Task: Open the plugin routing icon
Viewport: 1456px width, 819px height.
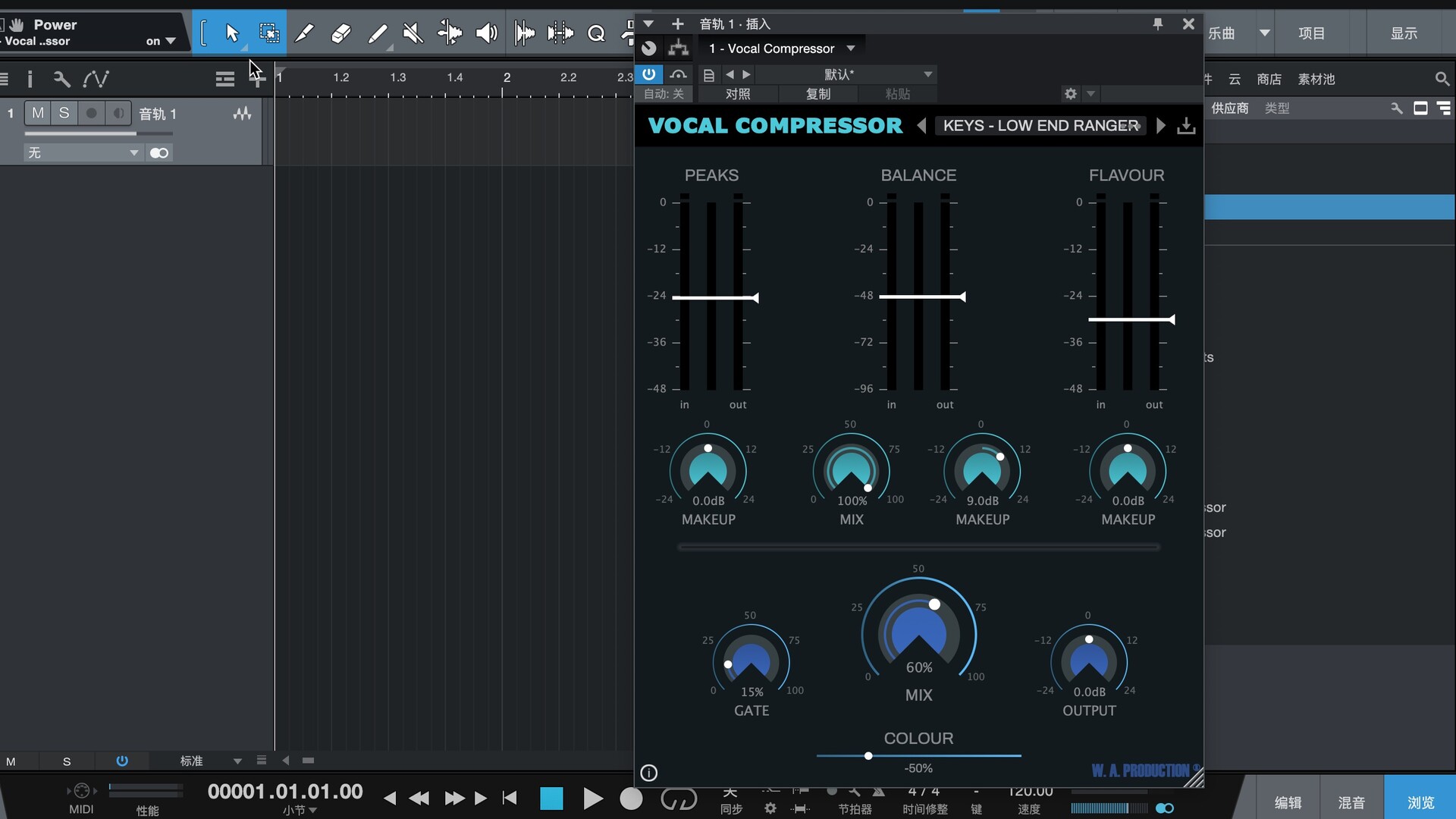Action: click(679, 49)
